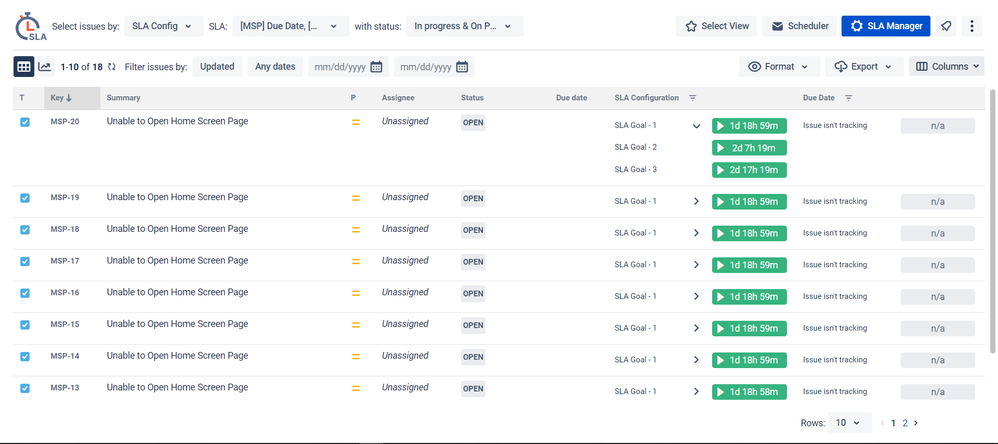
Task: Uncheck the MSP-13 row checkbox
Action: coord(25,388)
